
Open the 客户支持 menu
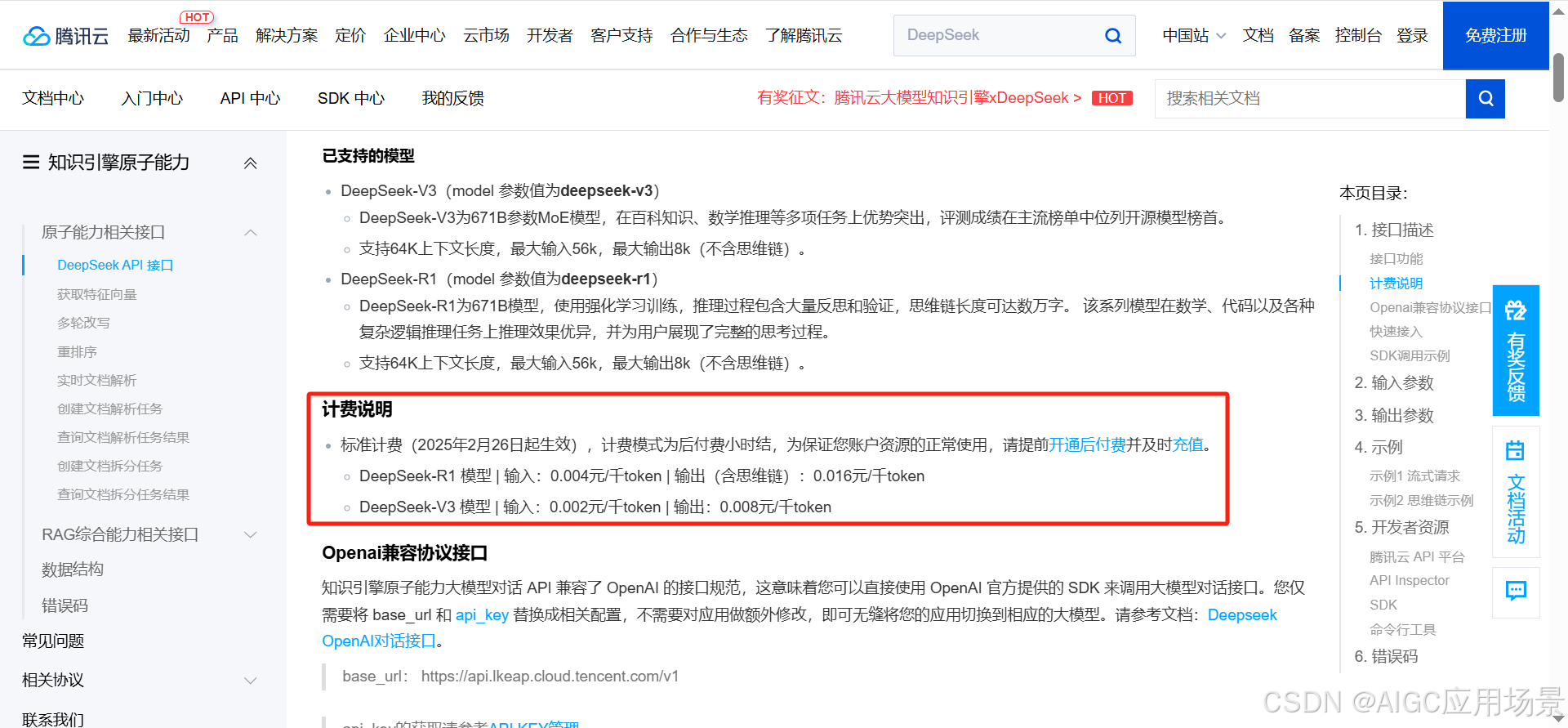(x=621, y=36)
